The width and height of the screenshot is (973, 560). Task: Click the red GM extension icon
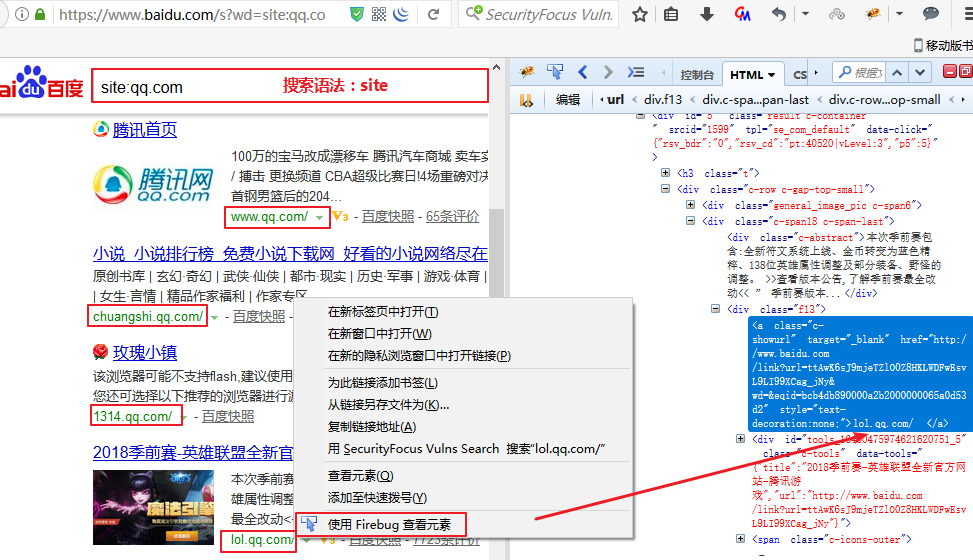[742, 14]
